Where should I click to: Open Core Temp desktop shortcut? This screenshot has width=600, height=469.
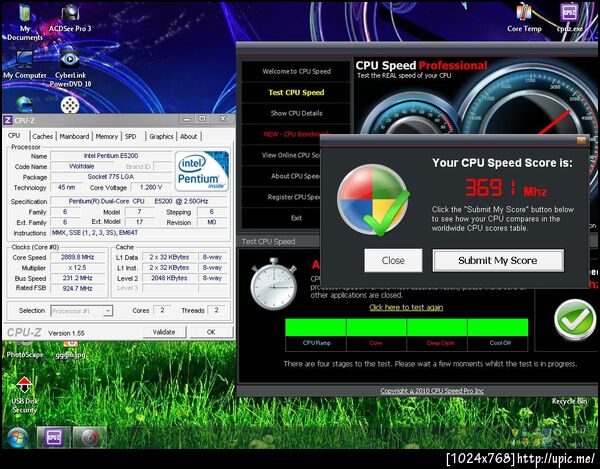click(524, 18)
